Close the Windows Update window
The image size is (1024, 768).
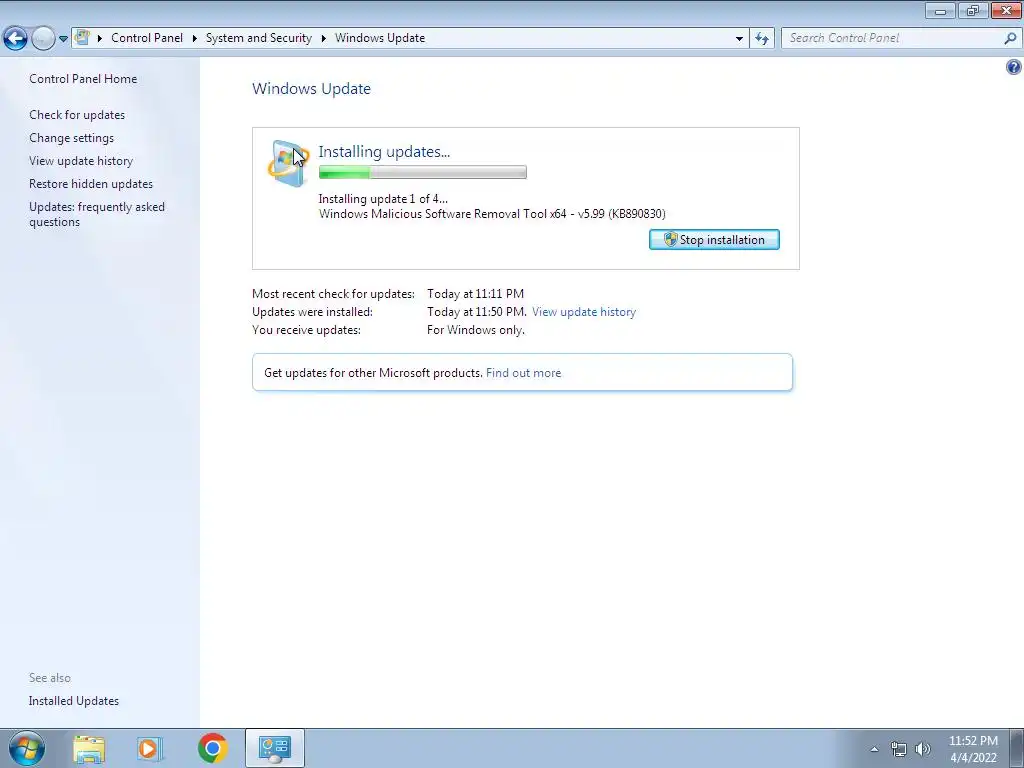click(1006, 10)
